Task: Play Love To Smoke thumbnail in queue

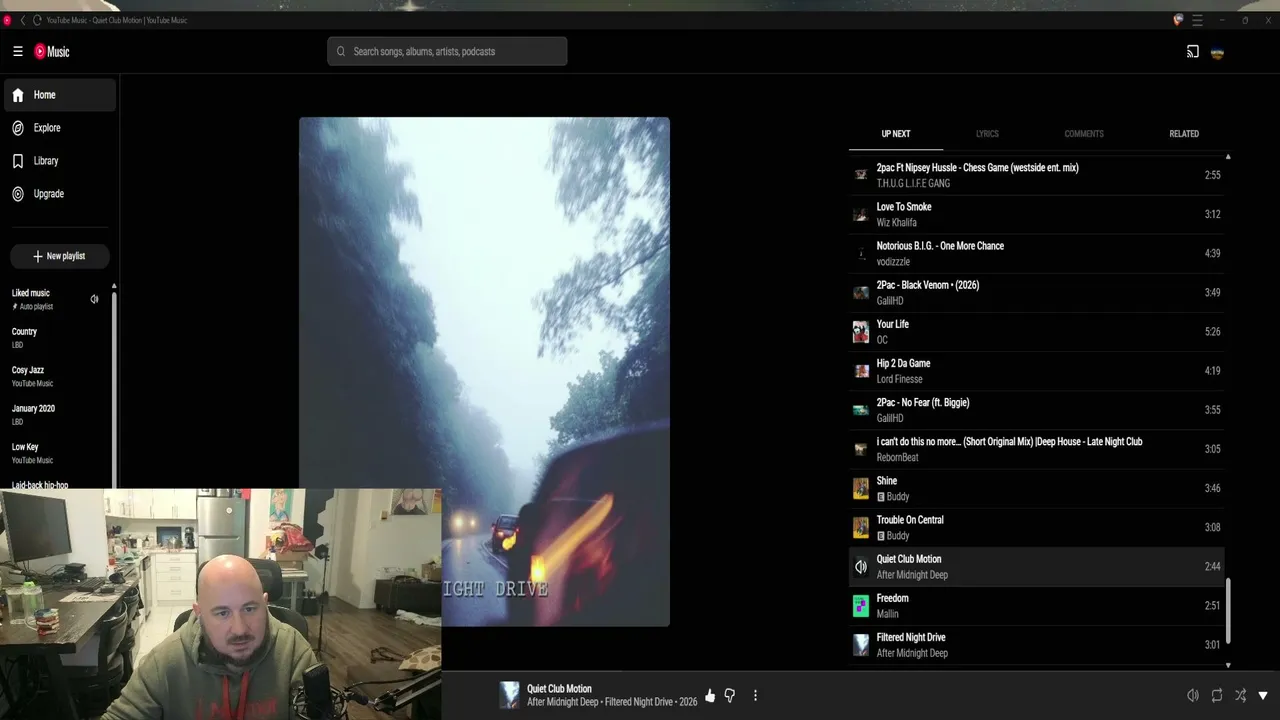Action: pos(860,214)
